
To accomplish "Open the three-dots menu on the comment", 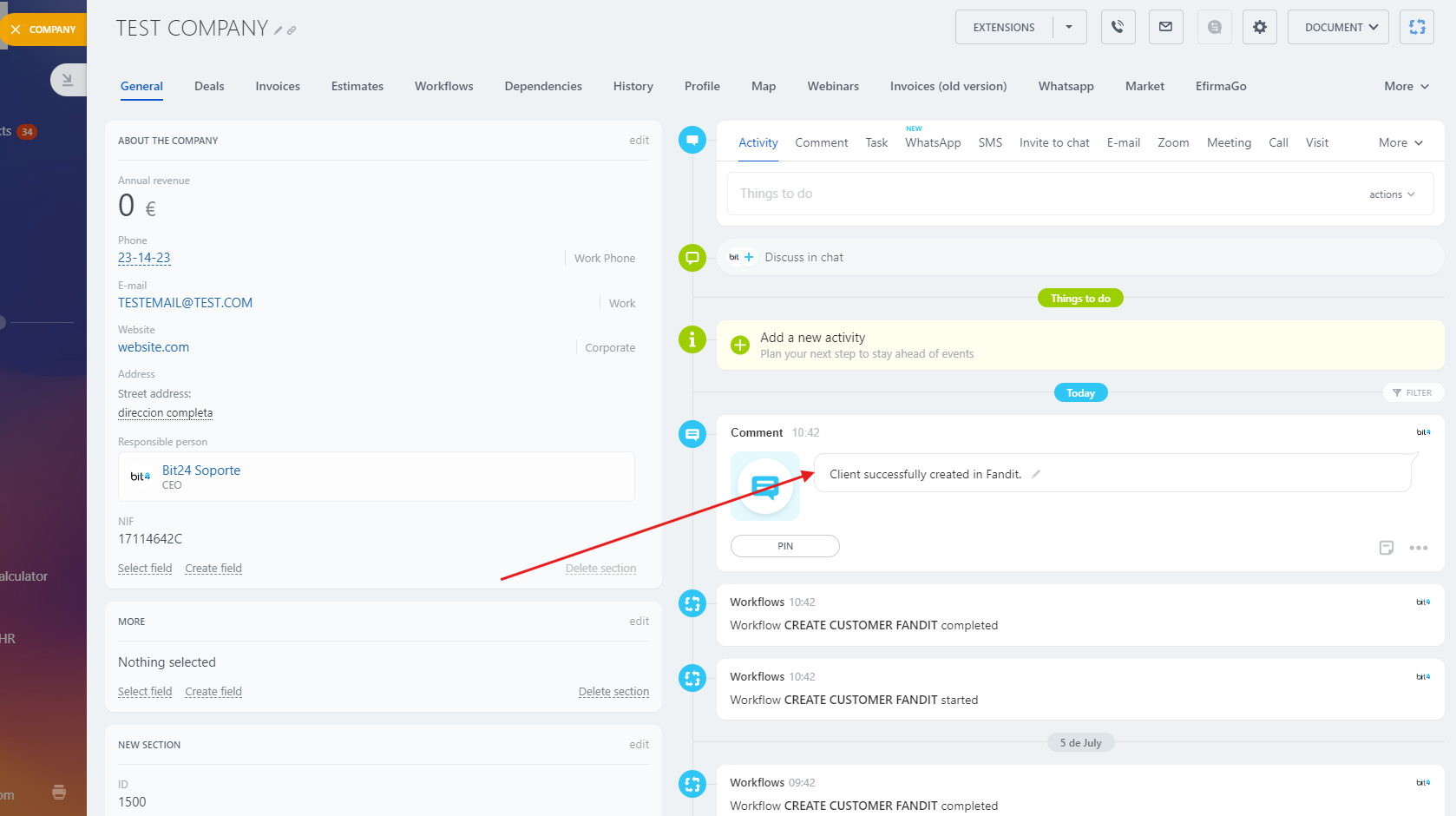I will click(1418, 548).
